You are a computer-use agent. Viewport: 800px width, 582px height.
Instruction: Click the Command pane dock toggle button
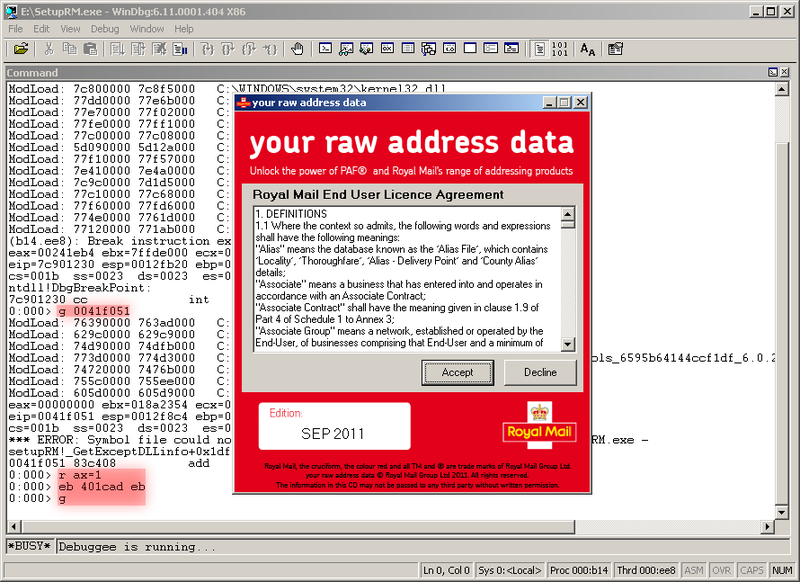[773, 72]
